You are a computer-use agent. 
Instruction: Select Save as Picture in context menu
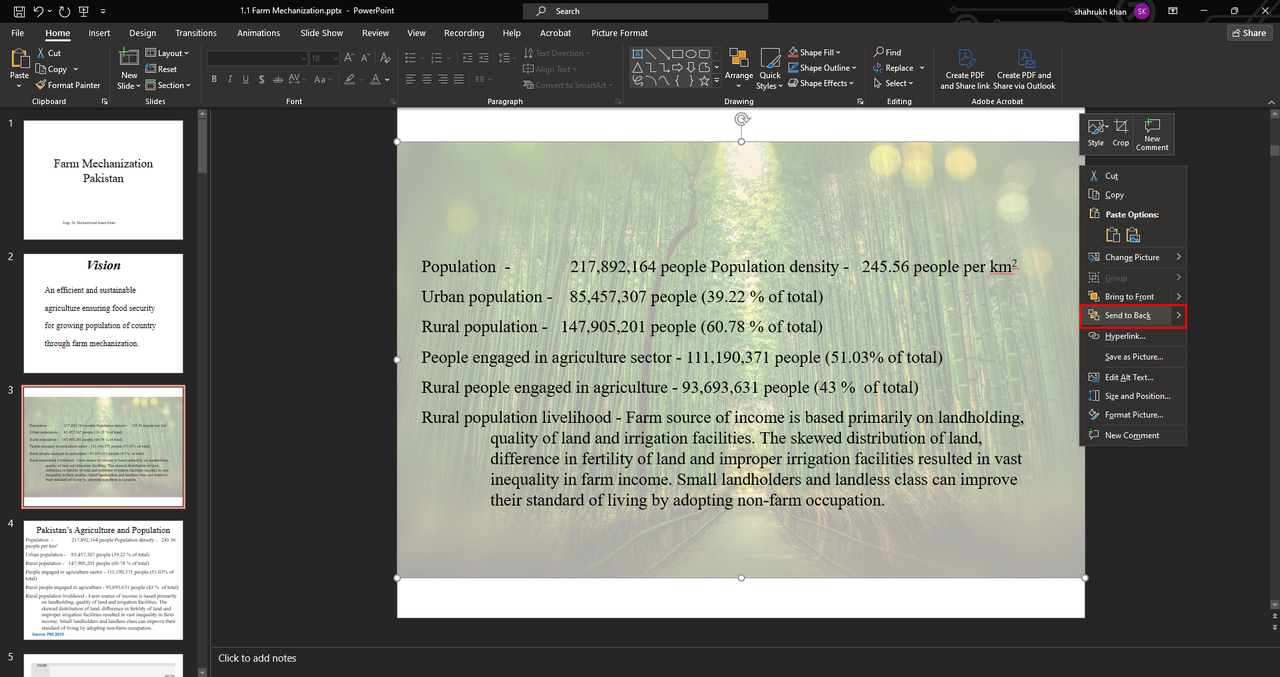pyautogui.click(x=1133, y=357)
